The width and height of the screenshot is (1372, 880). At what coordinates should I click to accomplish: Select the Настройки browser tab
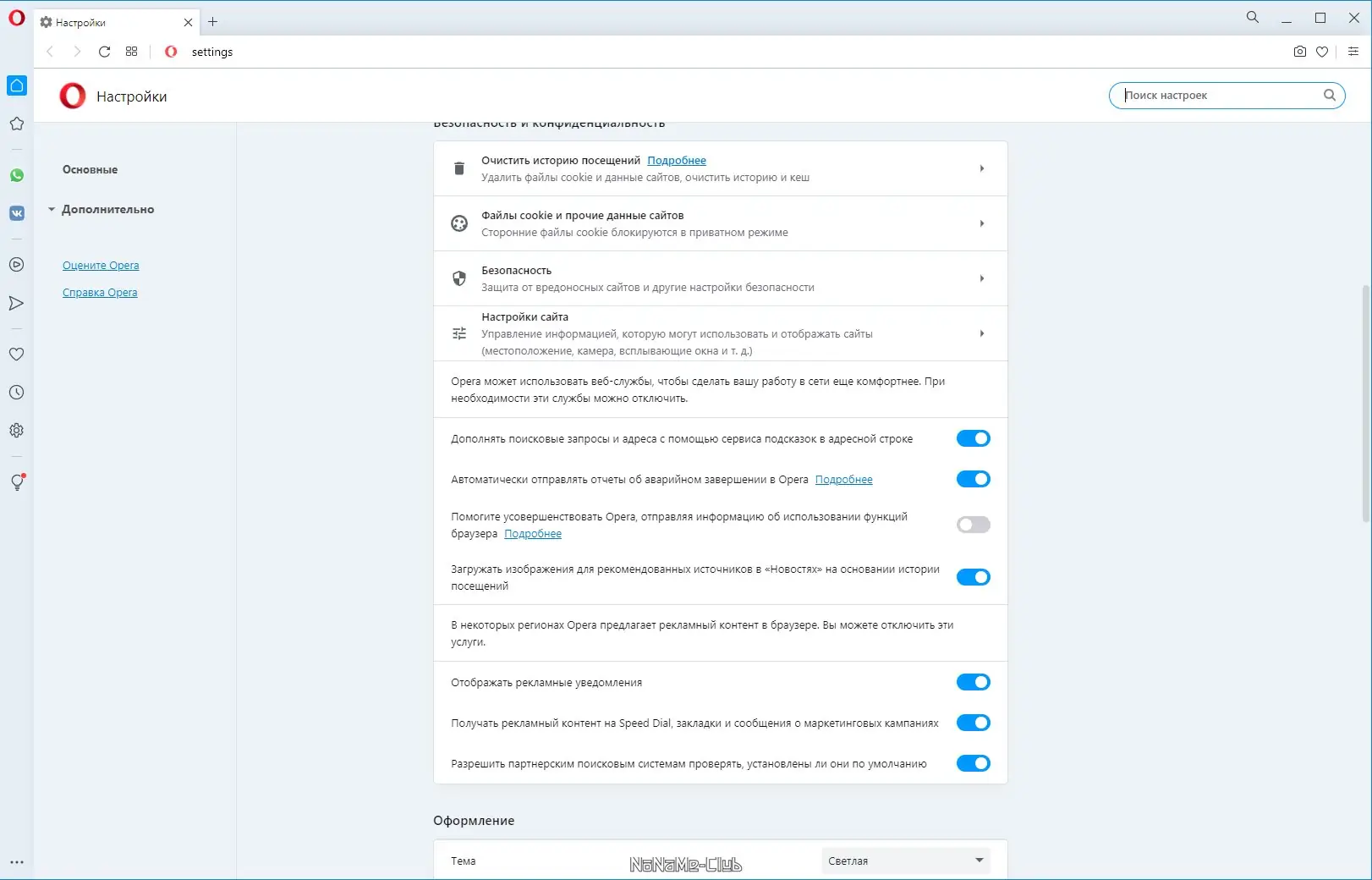(x=116, y=22)
